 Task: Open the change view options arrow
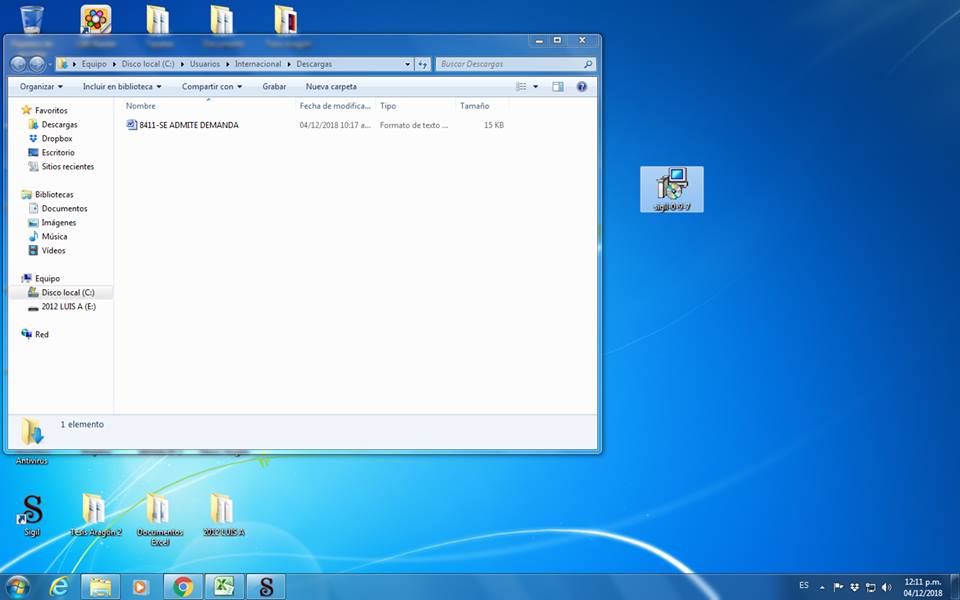(536, 87)
